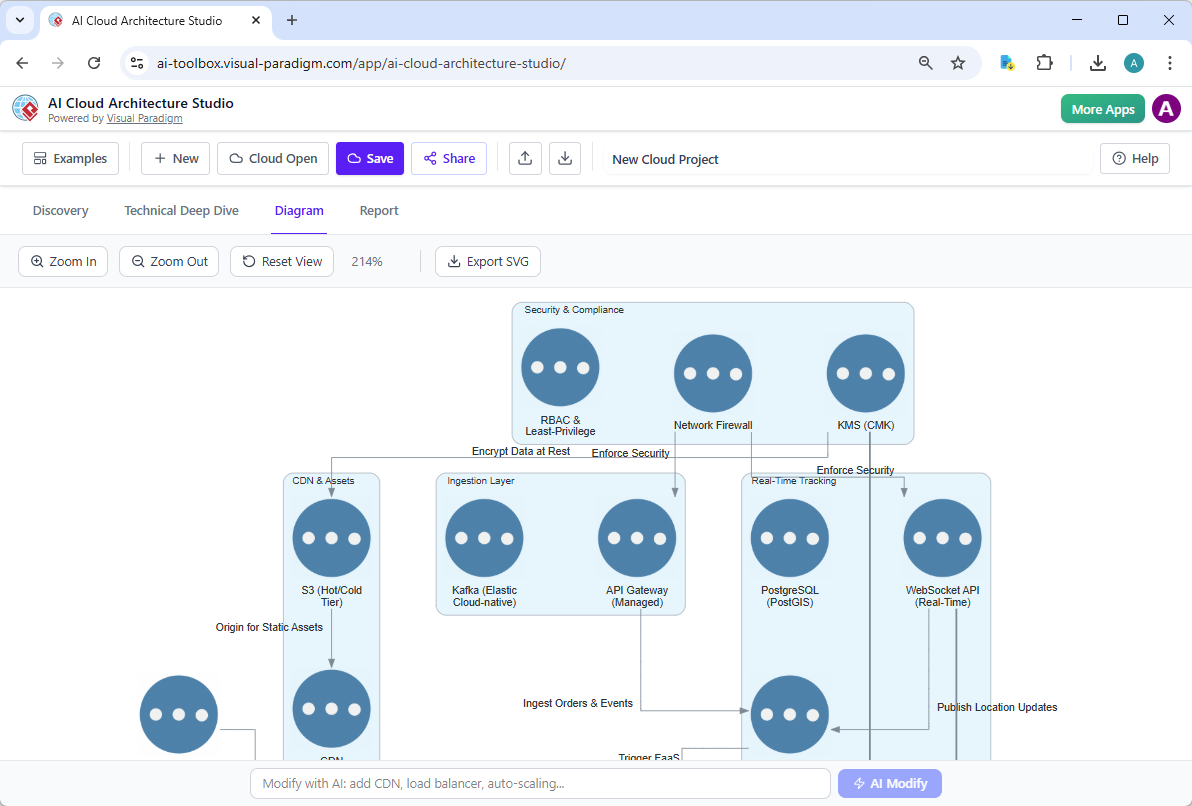Open the Visual Paradigm link
Screen dimensions: 1192x806
144,117
